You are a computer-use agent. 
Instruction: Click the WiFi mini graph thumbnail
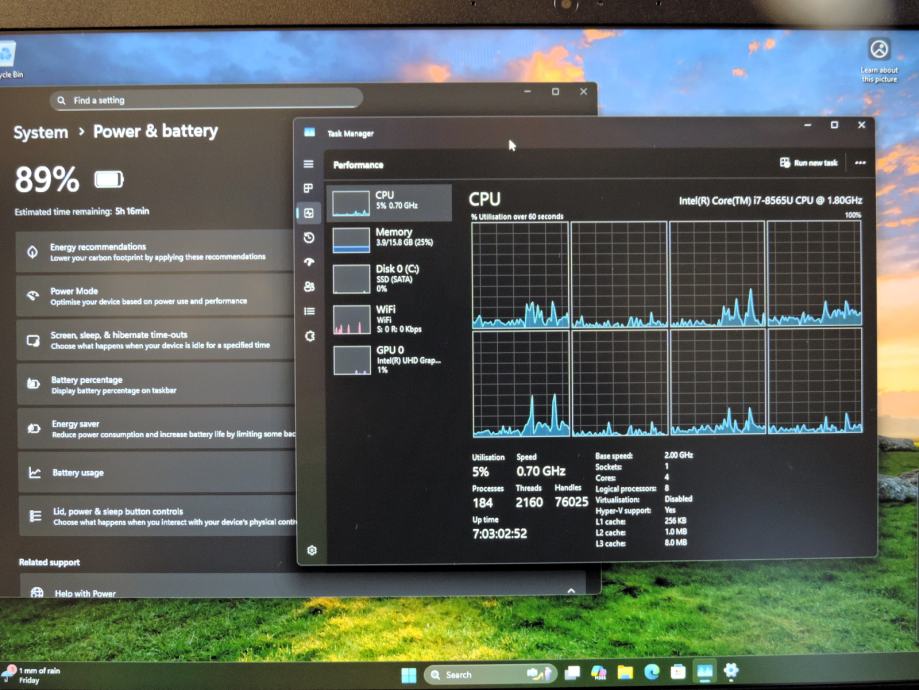click(x=352, y=319)
